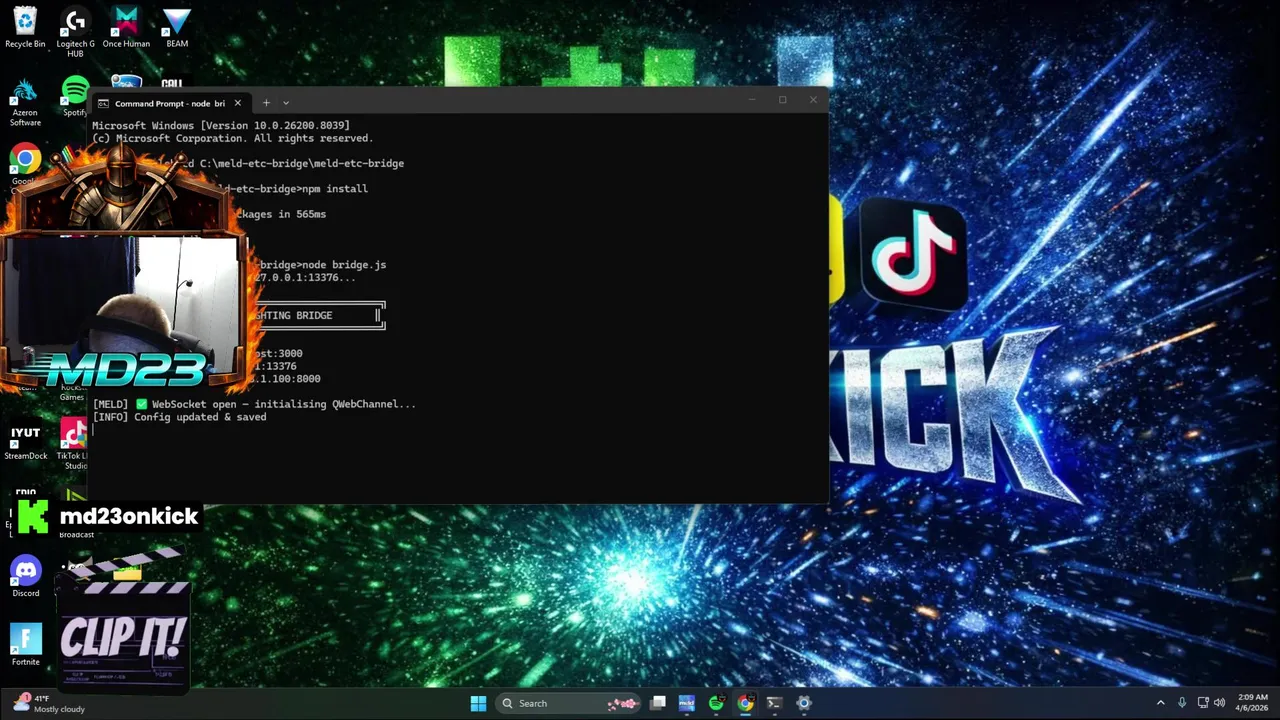
Task: Launch Logitech G HUB from desktop
Action: pos(75,33)
